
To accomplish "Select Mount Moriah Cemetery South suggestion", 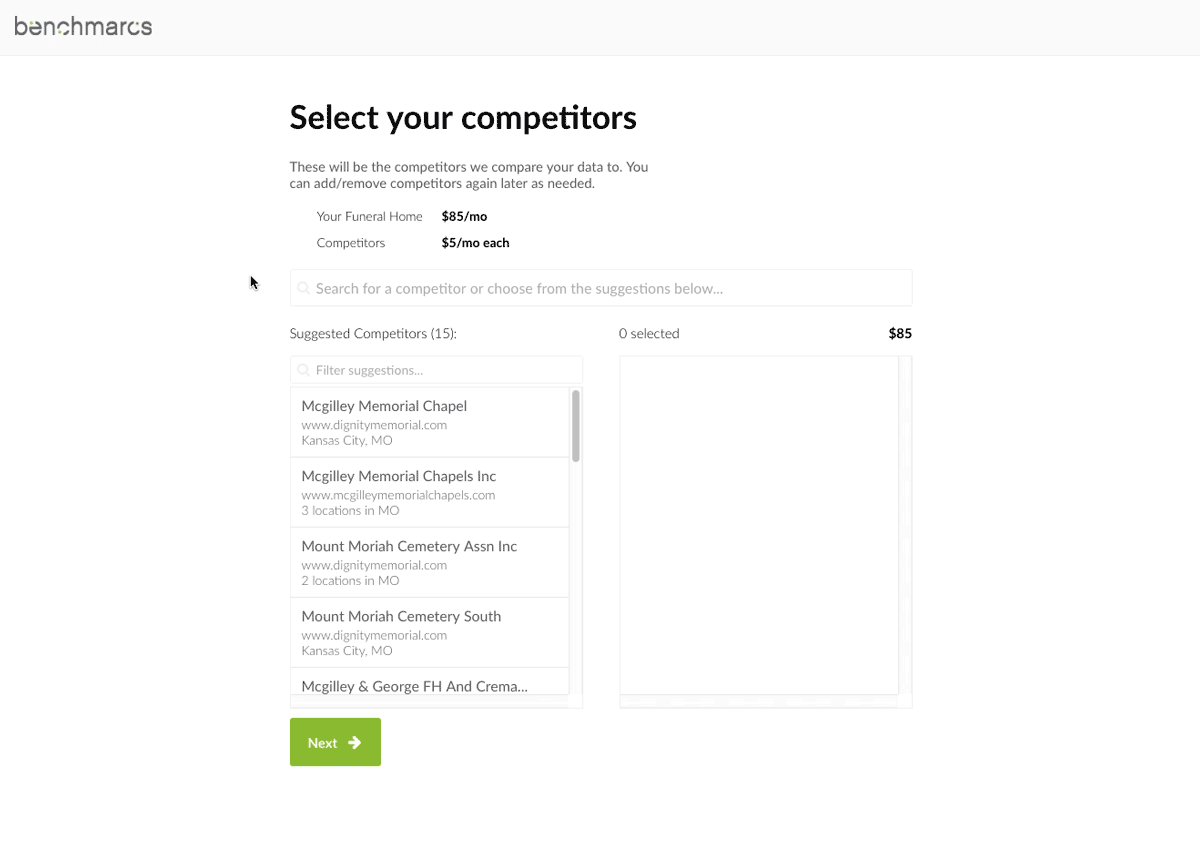I will coord(430,633).
